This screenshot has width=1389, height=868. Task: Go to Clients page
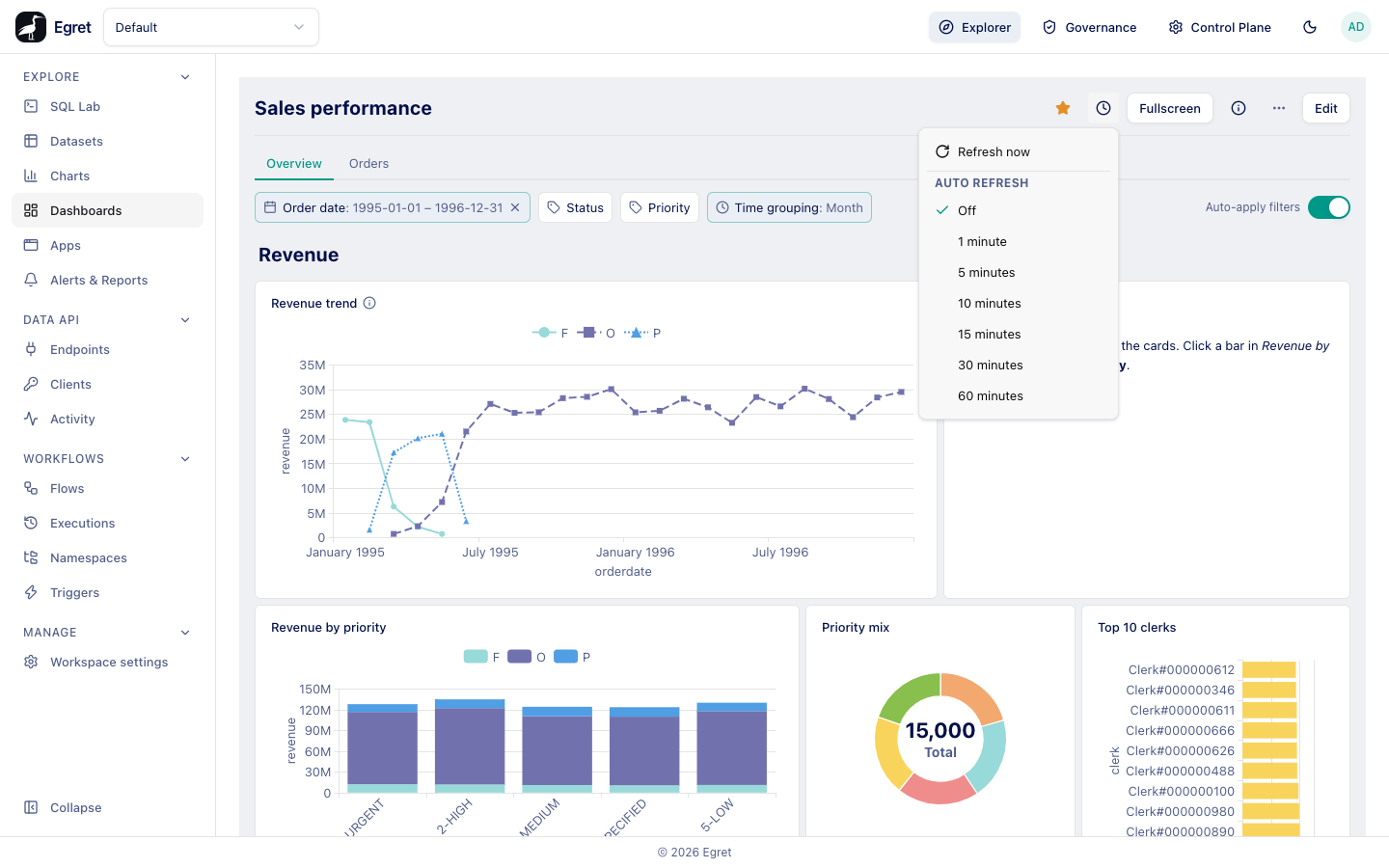click(107, 384)
